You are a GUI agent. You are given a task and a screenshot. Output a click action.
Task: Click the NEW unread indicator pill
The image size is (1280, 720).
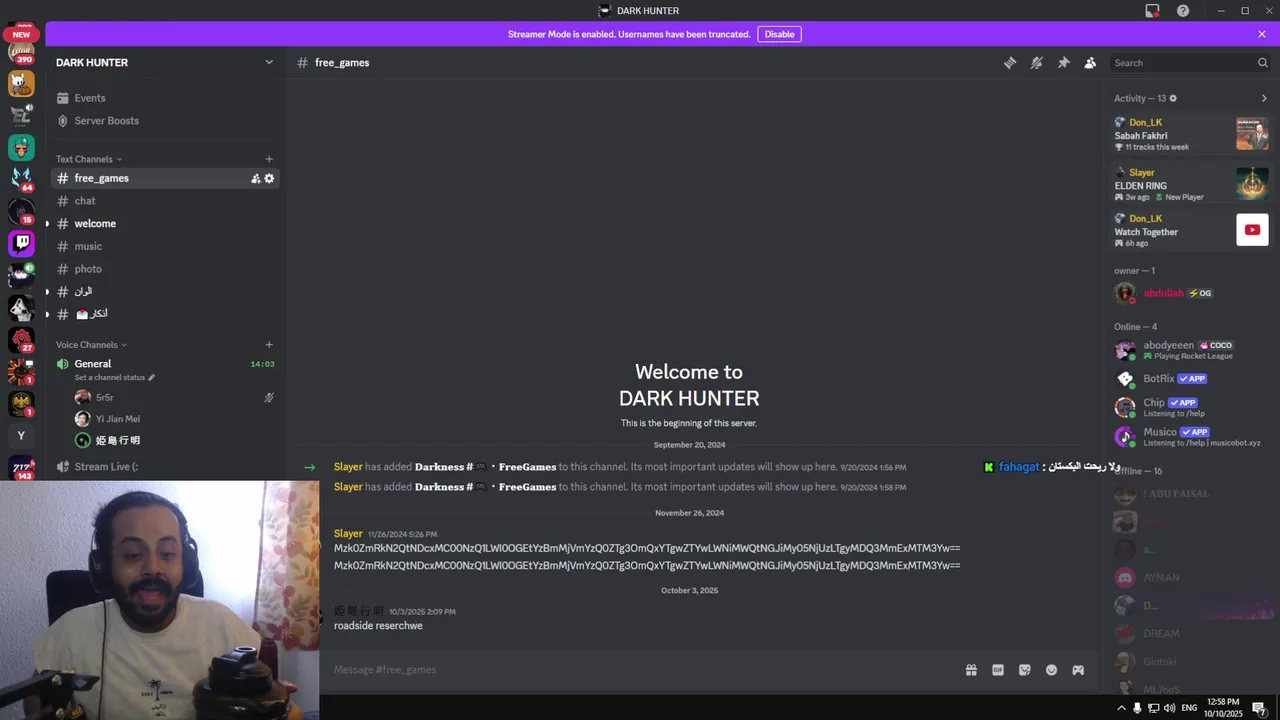(x=21, y=34)
